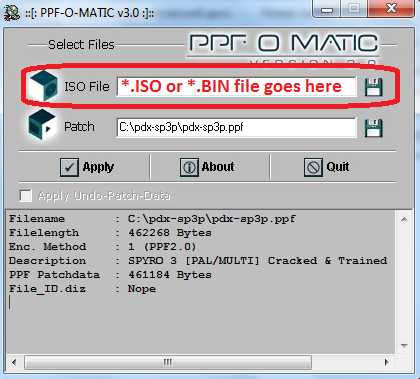This screenshot has height=379, width=420.
Task: Click the Filelength 462268 Bytes line
Action: point(110,233)
